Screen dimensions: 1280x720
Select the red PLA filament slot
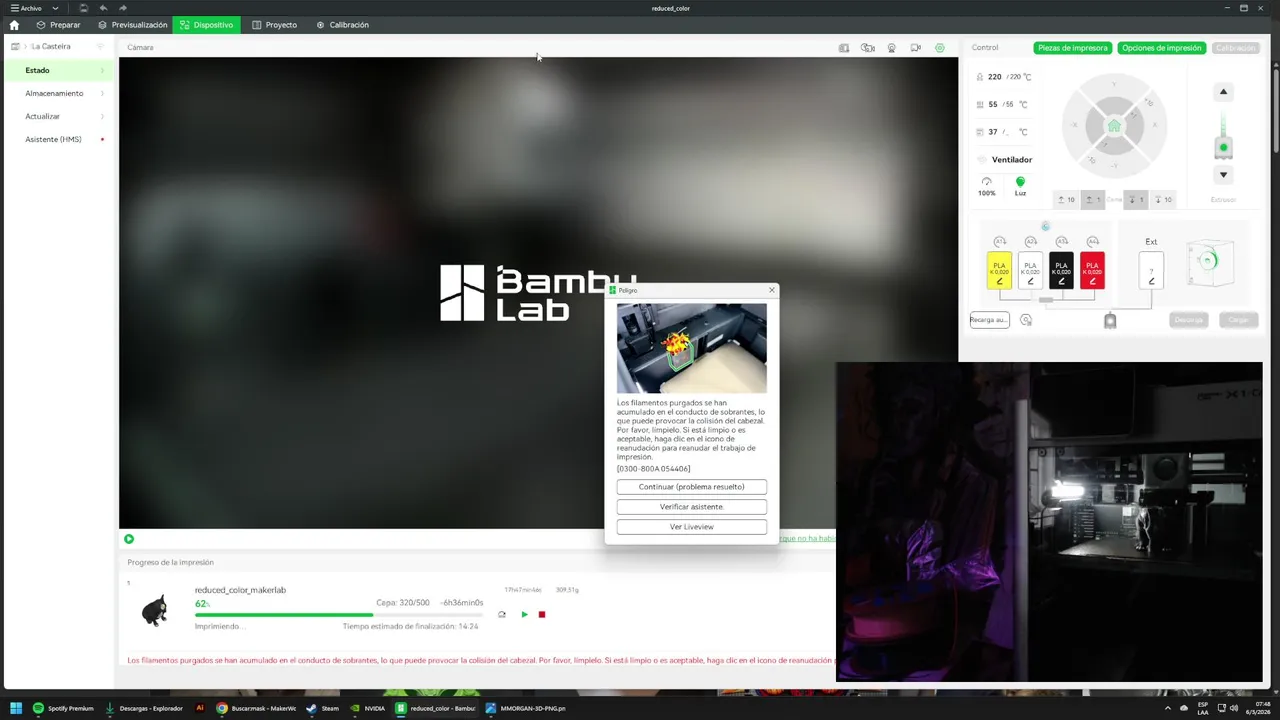coord(1092,271)
